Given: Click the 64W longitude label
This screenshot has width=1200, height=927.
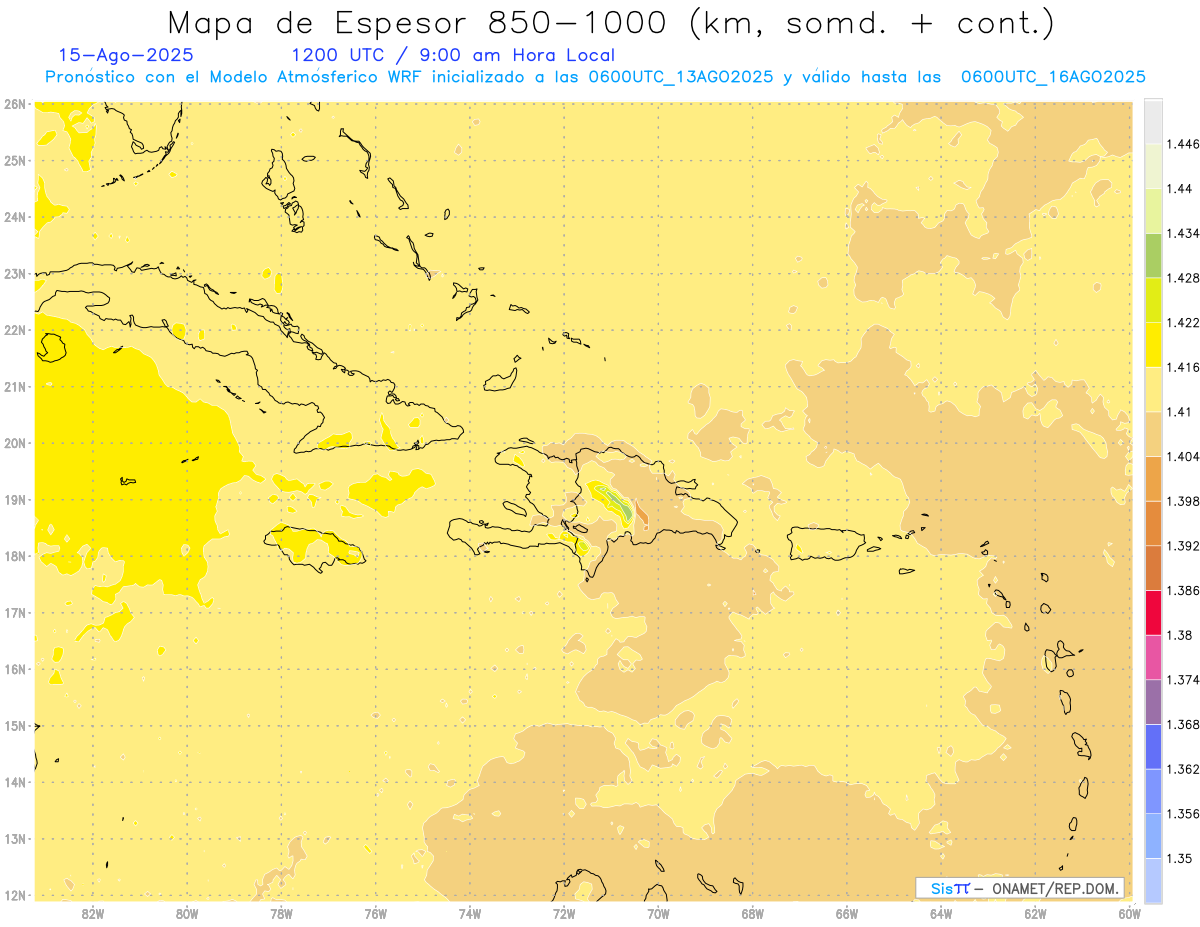Looking at the screenshot, I should pyautogui.click(x=941, y=913).
